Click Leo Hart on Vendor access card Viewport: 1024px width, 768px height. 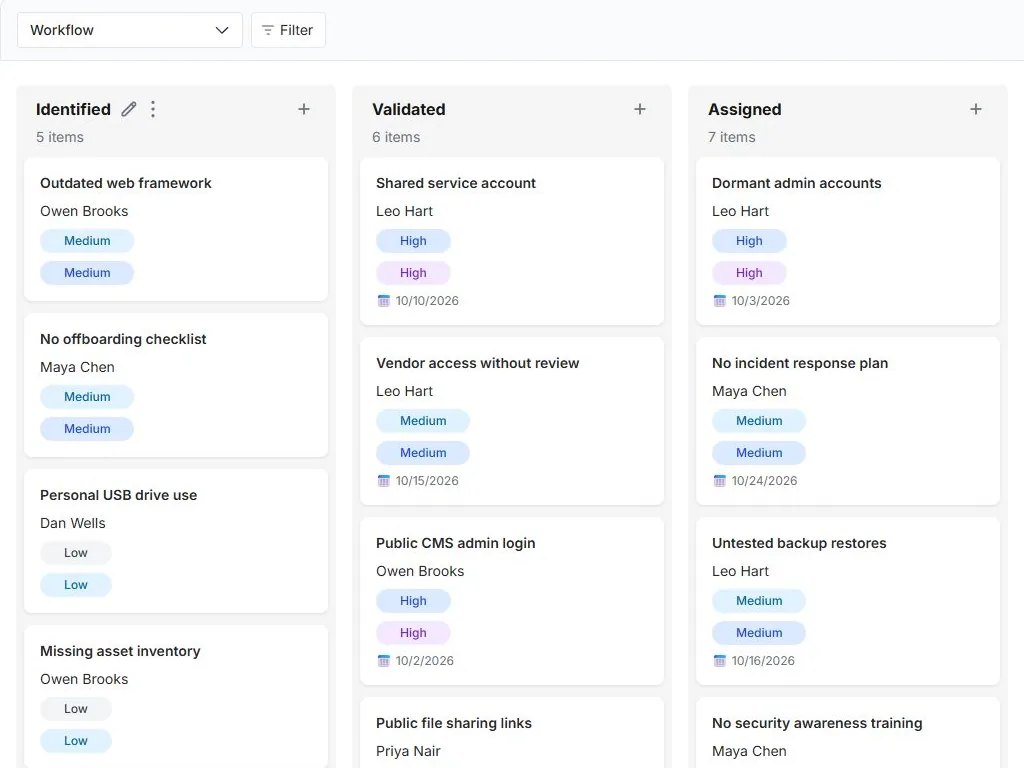click(404, 391)
